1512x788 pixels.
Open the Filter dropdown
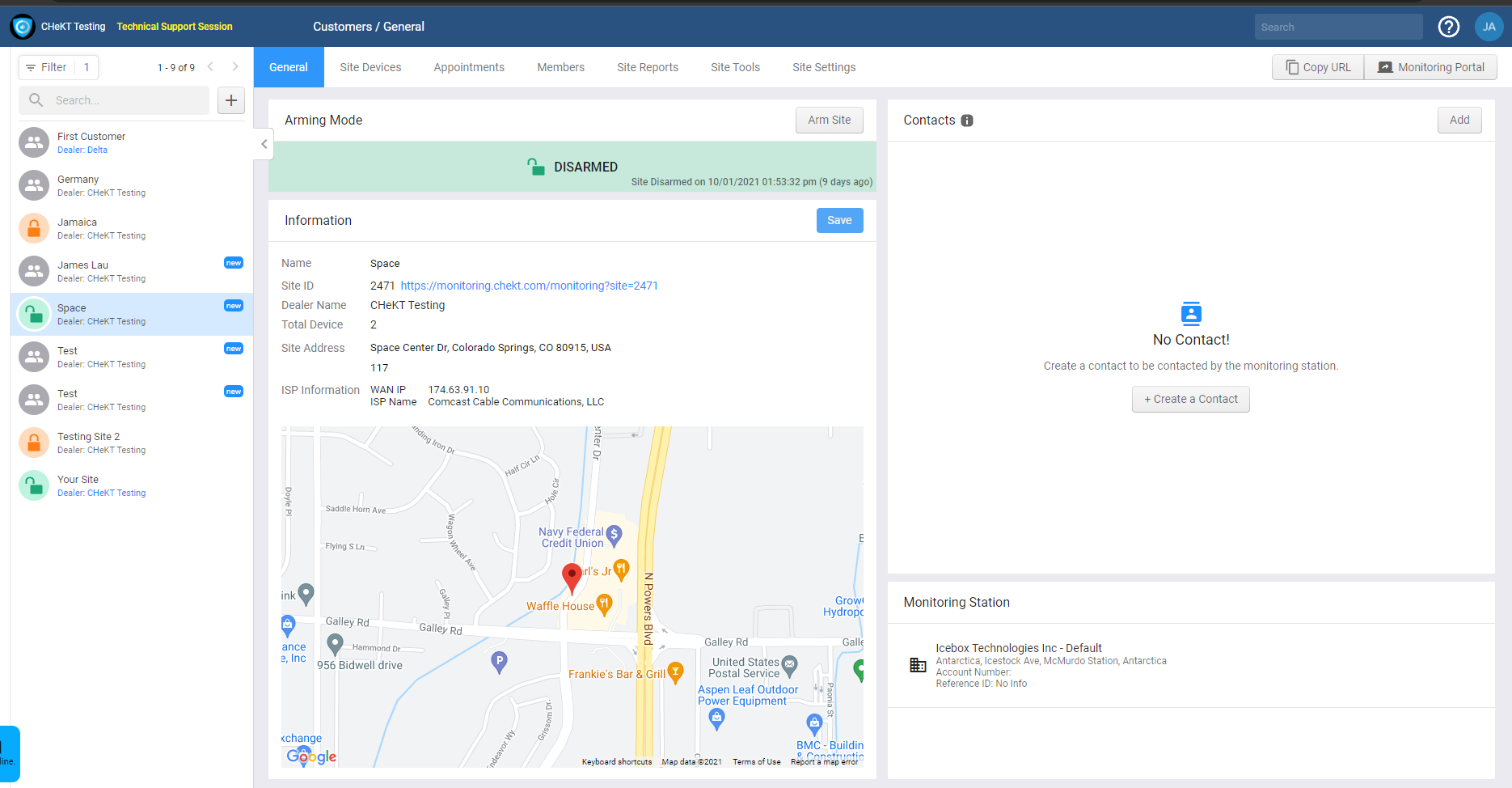[x=58, y=67]
